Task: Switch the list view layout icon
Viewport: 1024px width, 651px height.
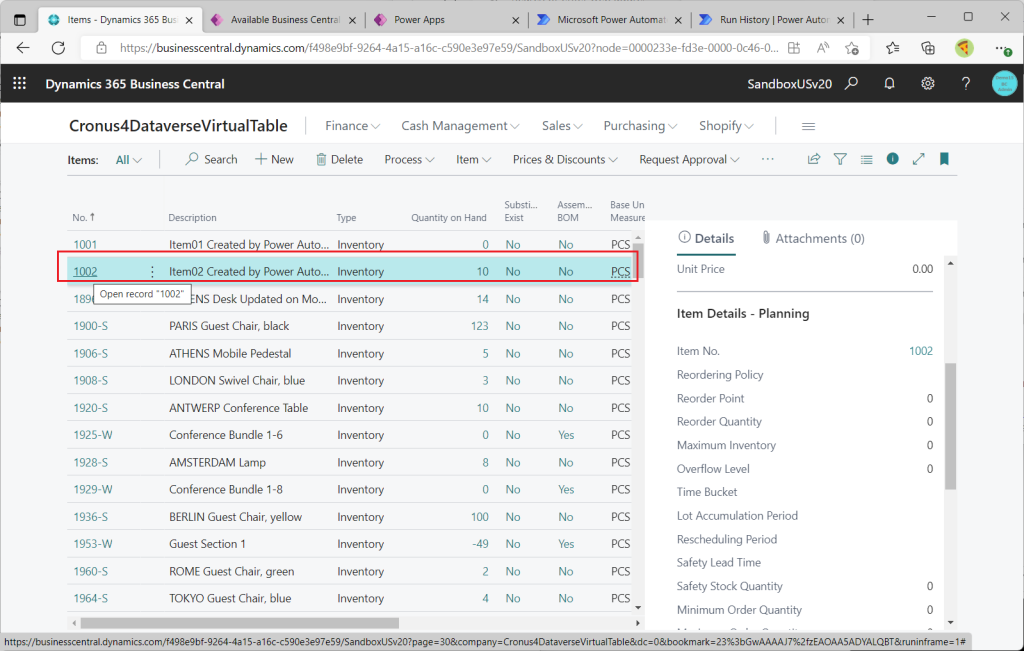Action: coord(866,159)
